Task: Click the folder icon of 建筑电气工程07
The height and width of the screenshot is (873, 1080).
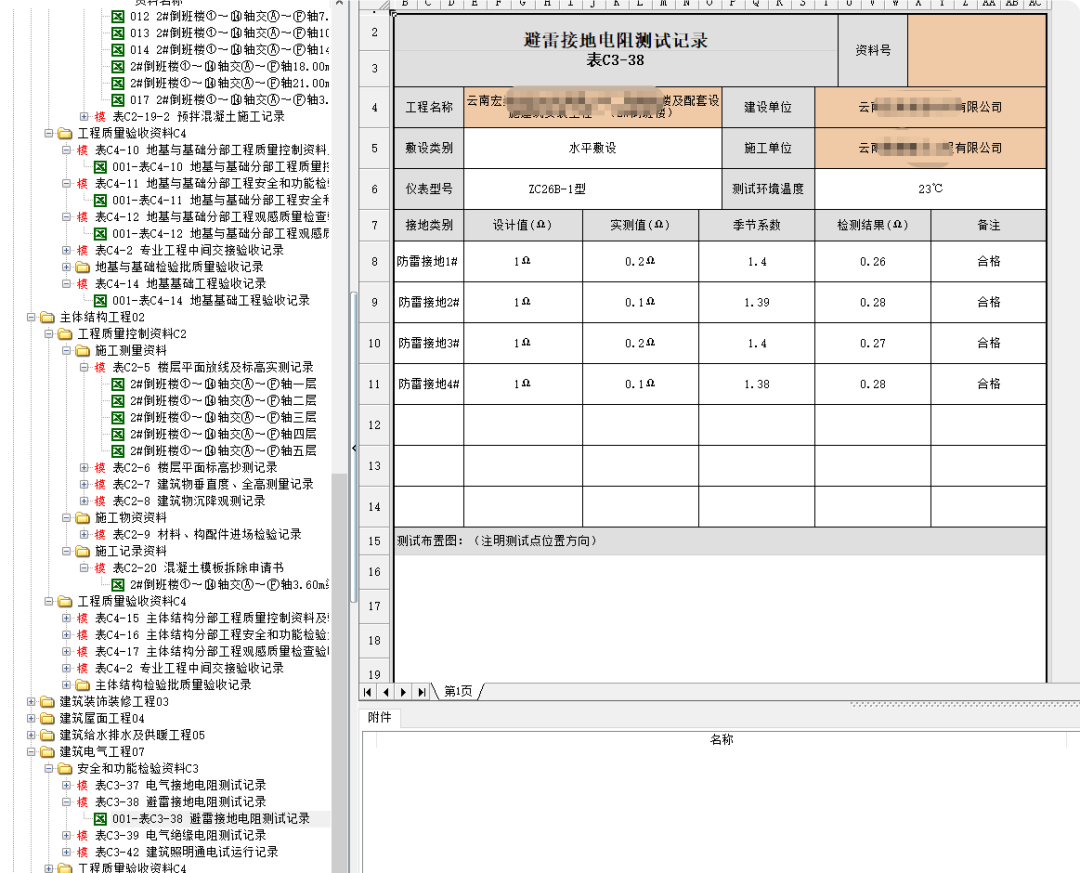Action: pyautogui.click(x=48, y=752)
